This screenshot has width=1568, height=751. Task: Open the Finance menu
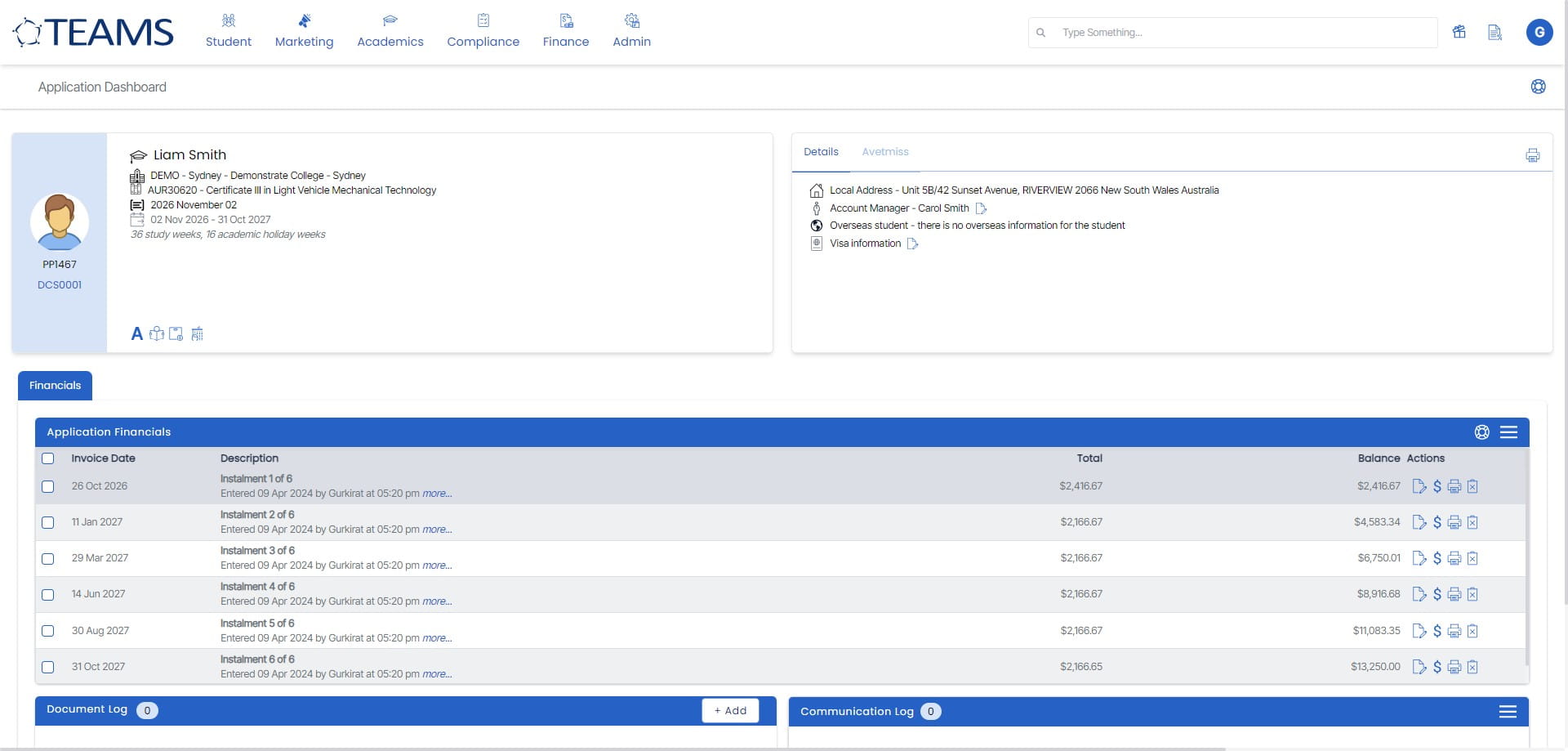pyautogui.click(x=566, y=31)
